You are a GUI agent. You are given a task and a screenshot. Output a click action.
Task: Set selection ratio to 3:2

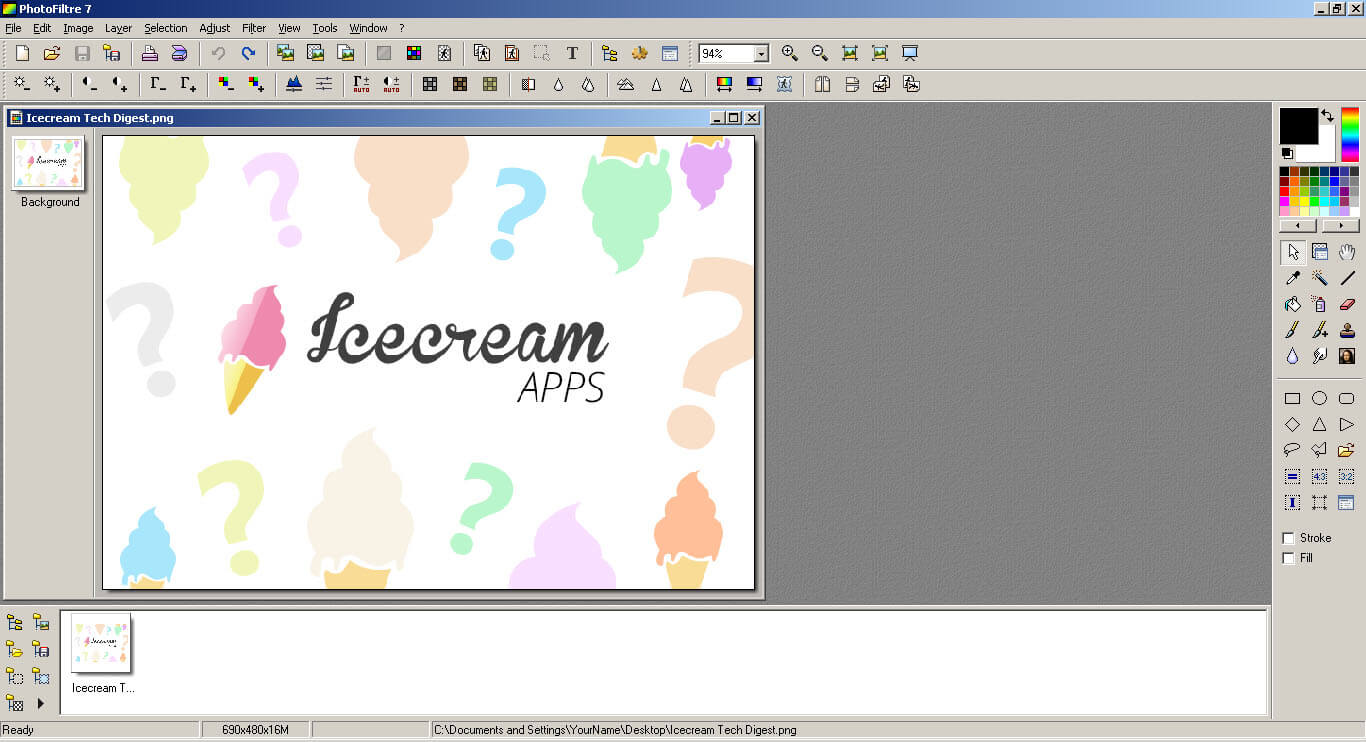coord(1347,477)
